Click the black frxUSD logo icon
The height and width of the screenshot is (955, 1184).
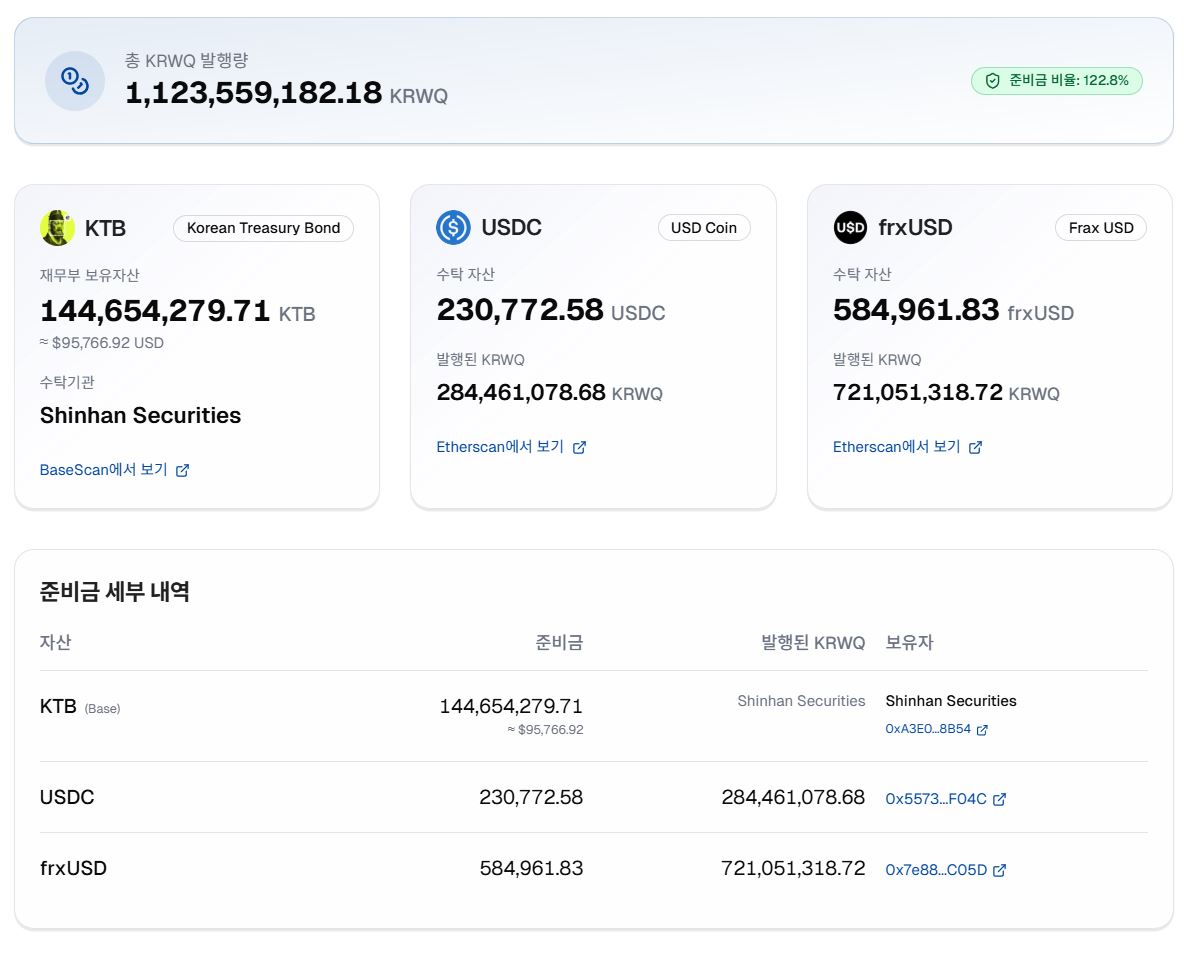coord(850,228)
